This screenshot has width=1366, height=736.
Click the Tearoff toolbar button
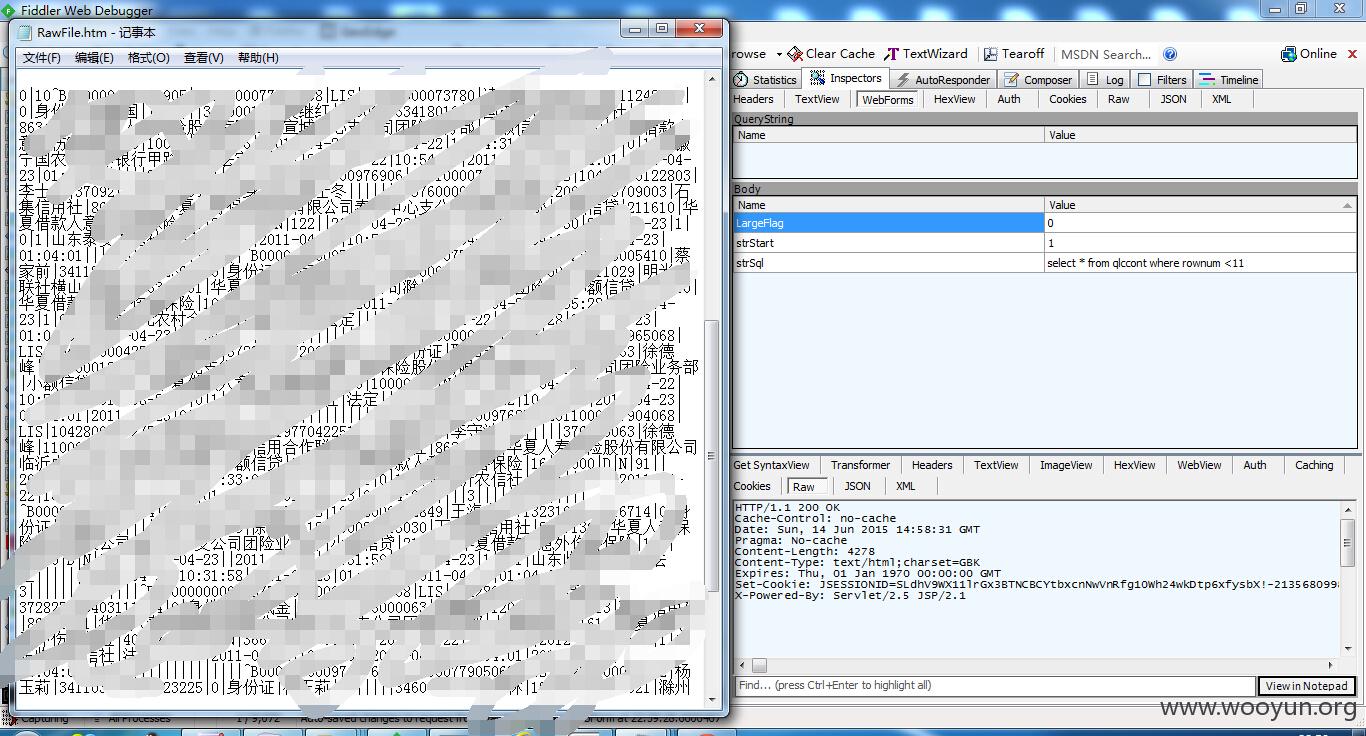coord(1014,54)
